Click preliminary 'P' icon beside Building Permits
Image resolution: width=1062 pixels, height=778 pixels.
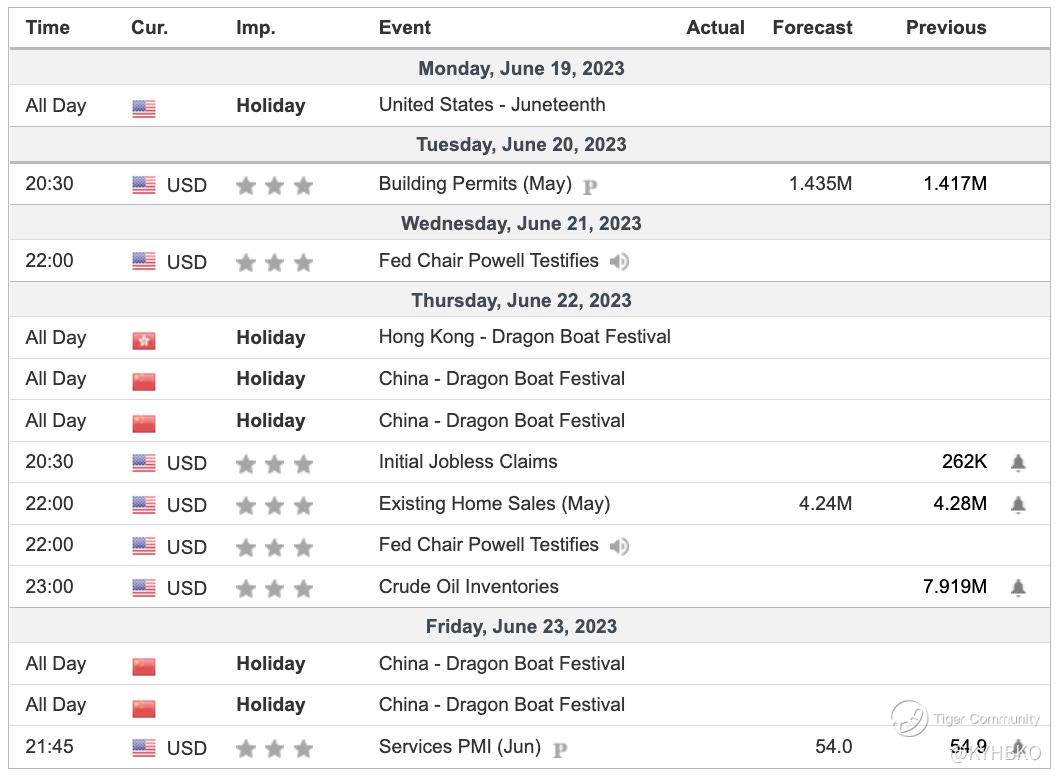(590, 186)
